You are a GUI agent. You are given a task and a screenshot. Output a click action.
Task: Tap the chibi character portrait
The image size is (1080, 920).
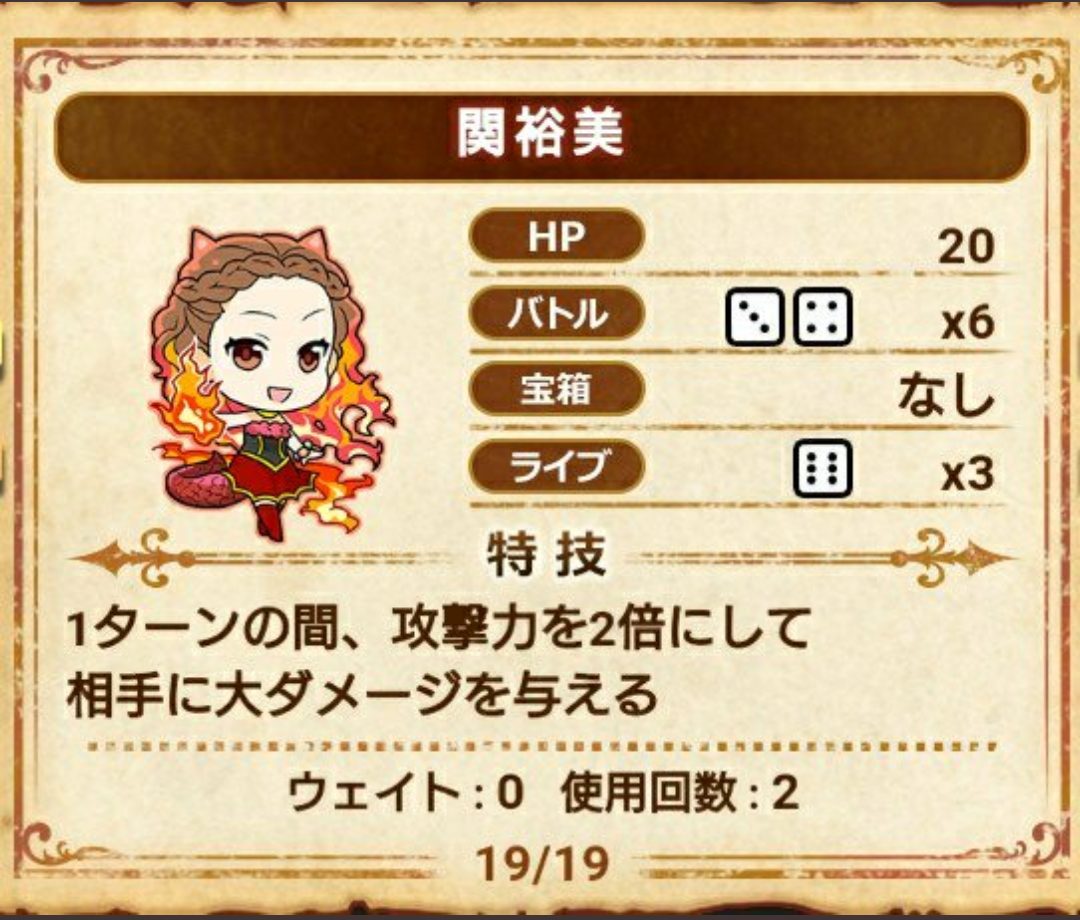(272, 384)
